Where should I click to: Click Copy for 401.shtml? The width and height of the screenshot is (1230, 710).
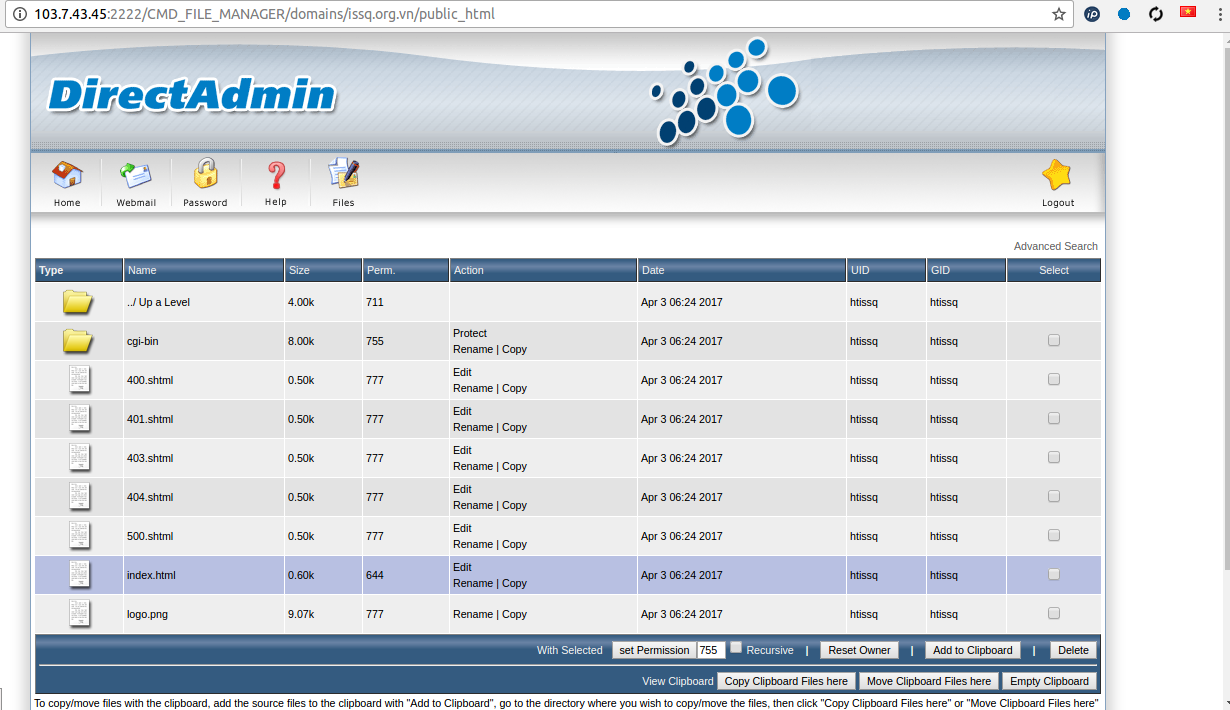[514, 427]
